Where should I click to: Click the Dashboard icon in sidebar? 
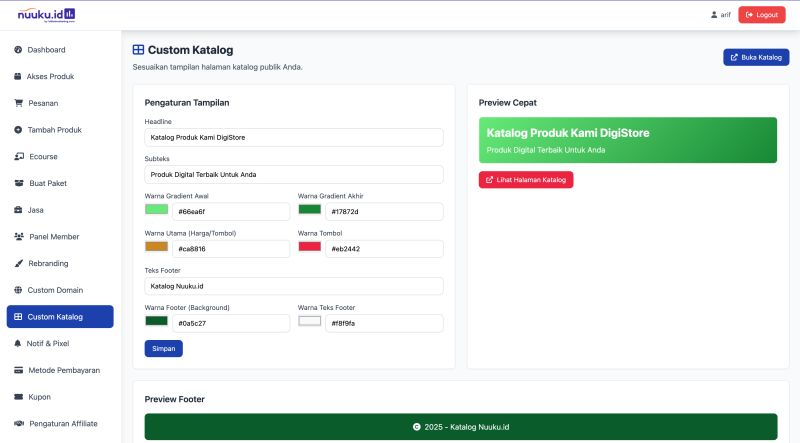pos(18,49)
